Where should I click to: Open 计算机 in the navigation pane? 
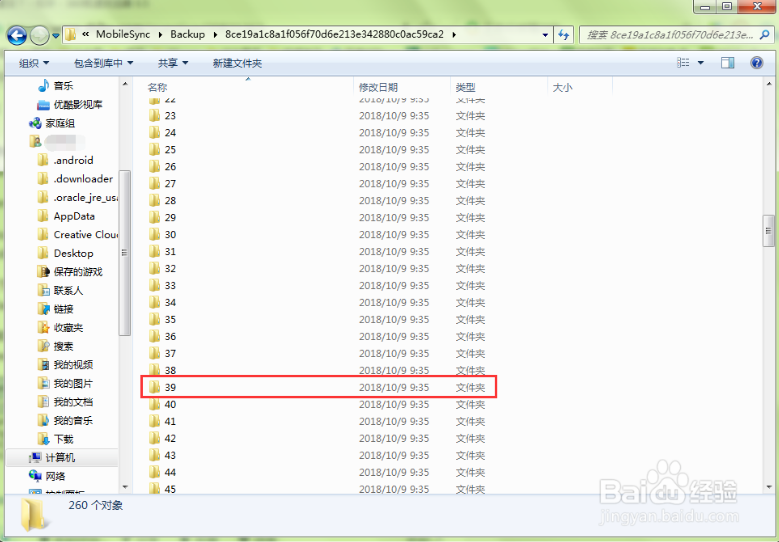[60, 457]
